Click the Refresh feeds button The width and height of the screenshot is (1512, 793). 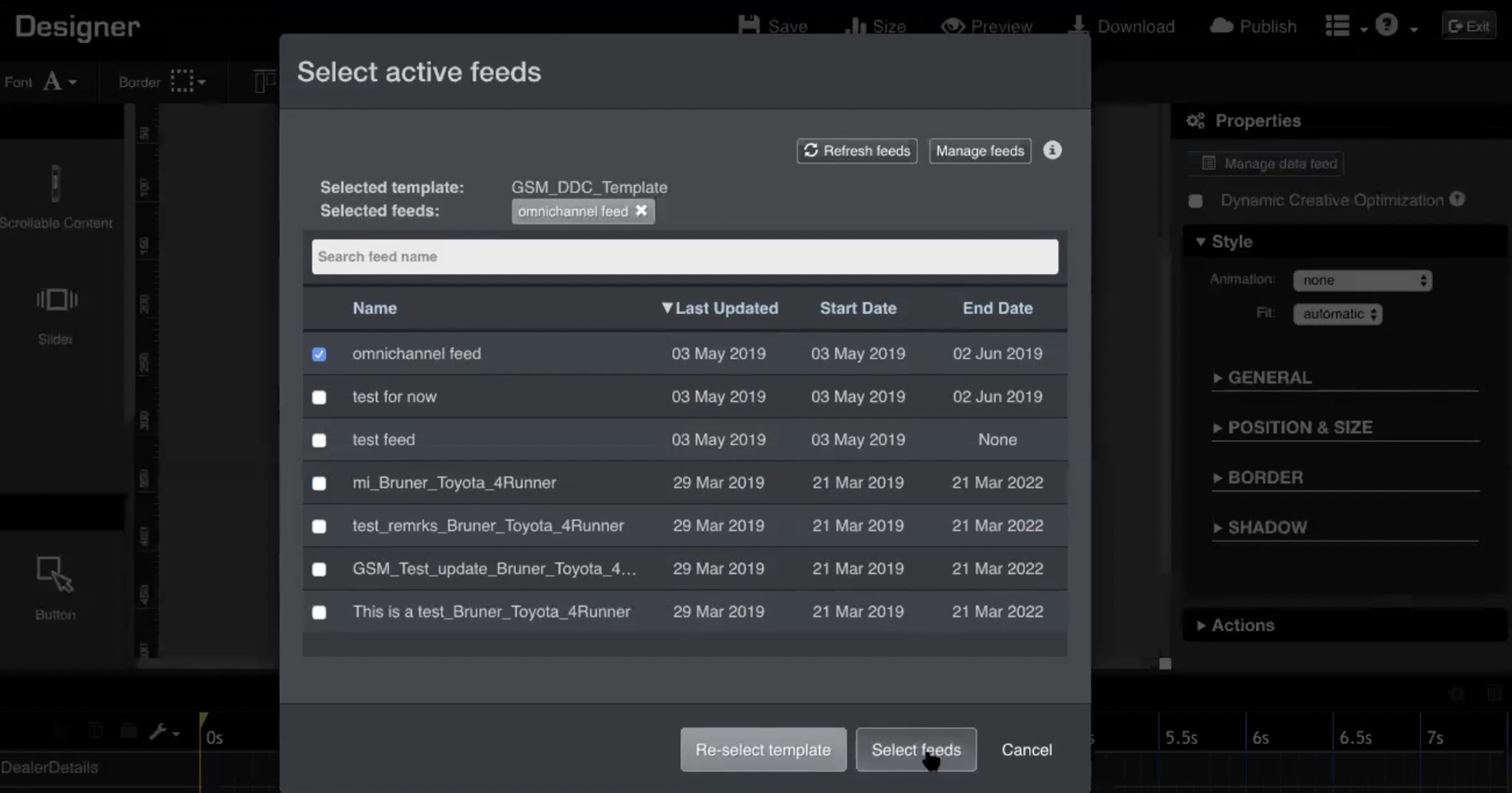pos(856,151)
